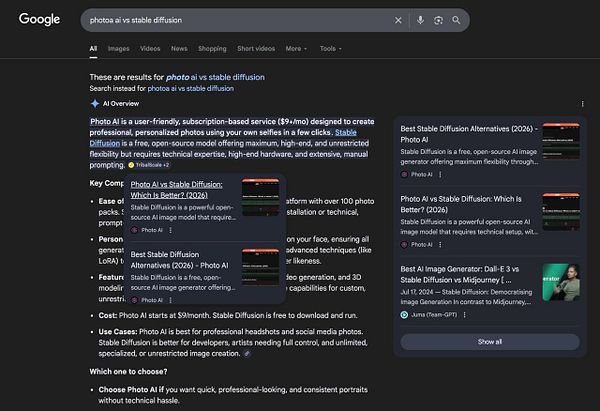The height and width of the screenshot is (411, 600).
Task: Click the link icon after Use Cases paragraph
Action: 247,354
